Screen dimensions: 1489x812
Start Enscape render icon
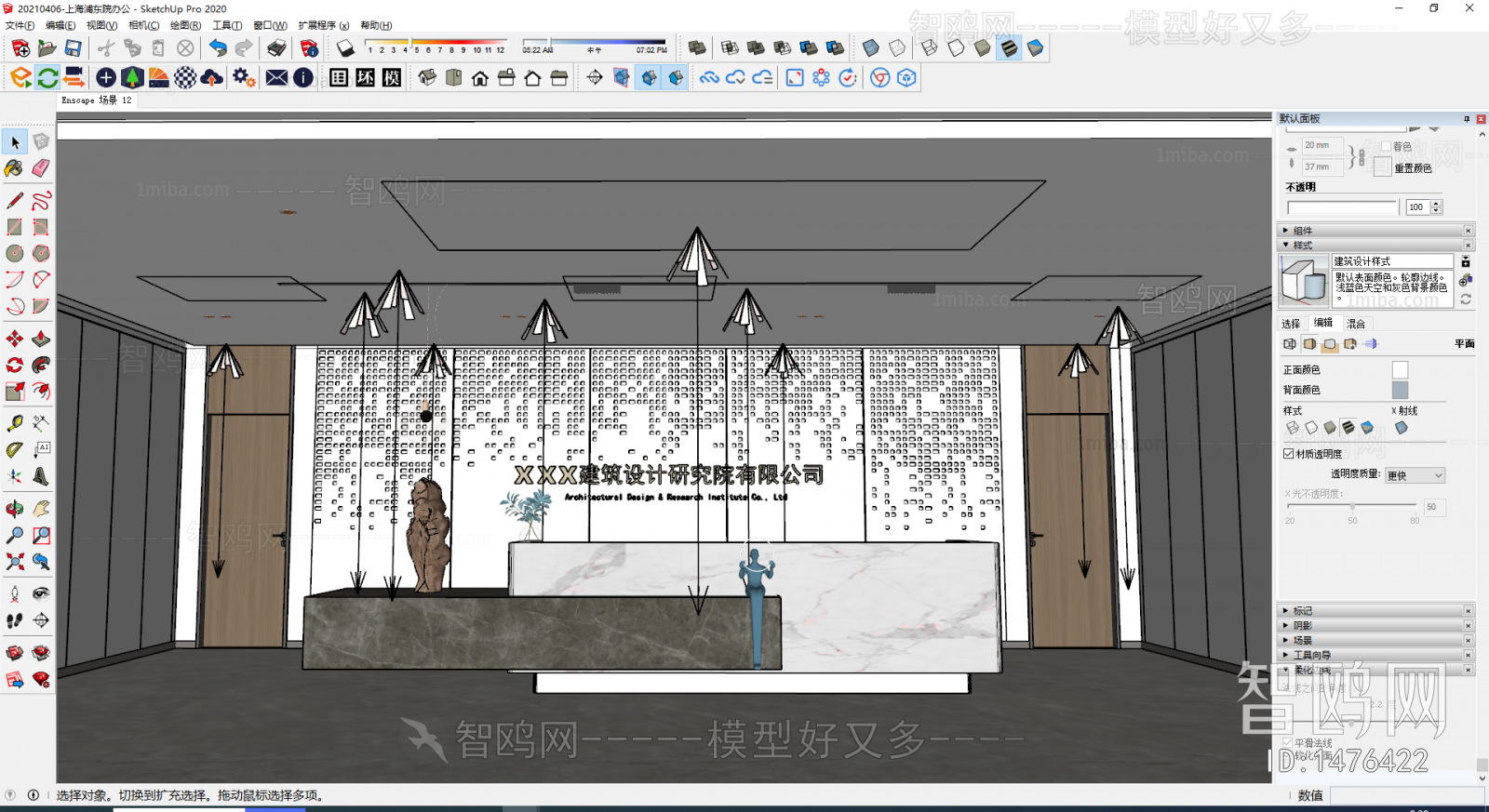[21, 77]
